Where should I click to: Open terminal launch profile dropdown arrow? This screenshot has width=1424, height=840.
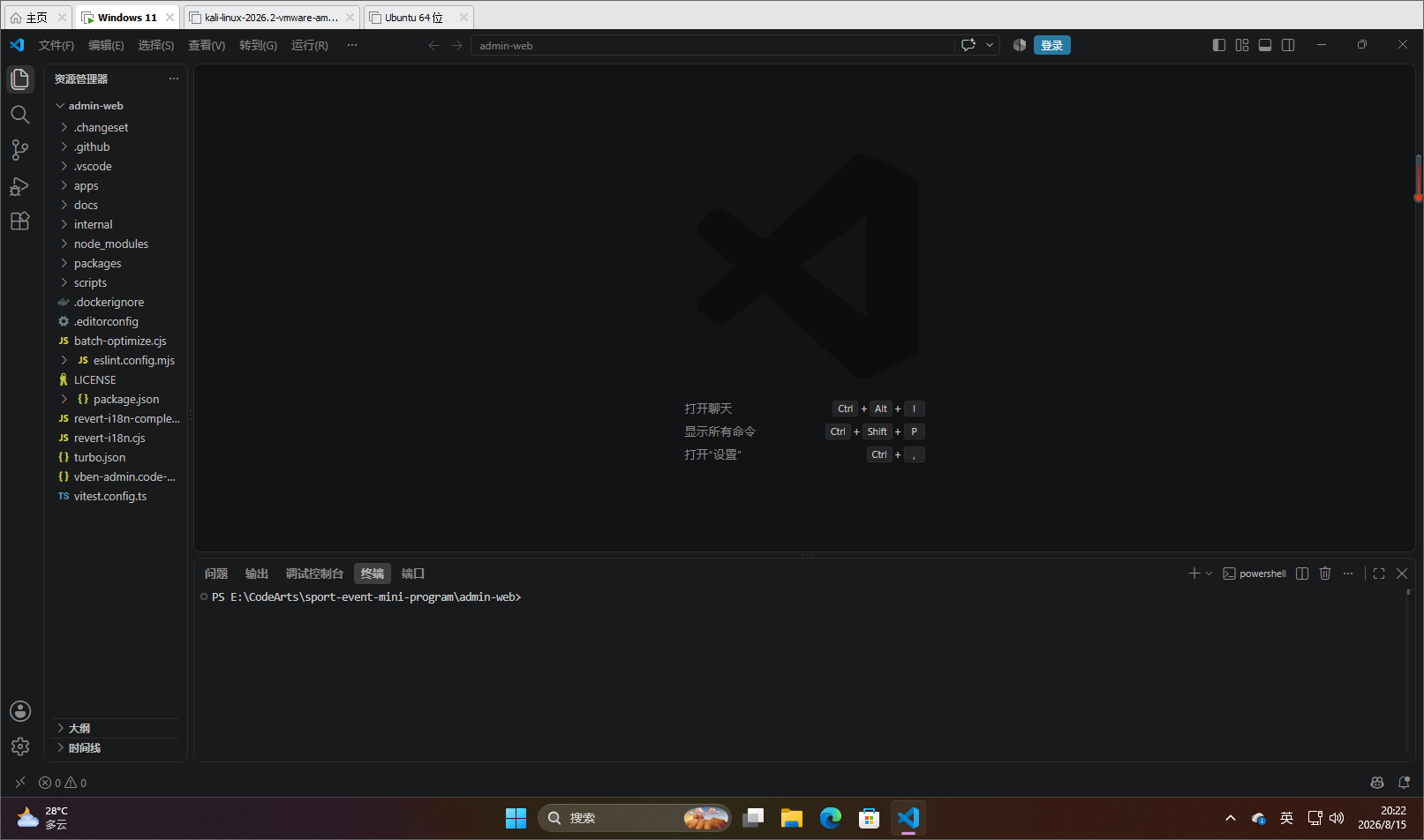(1209, 574)
